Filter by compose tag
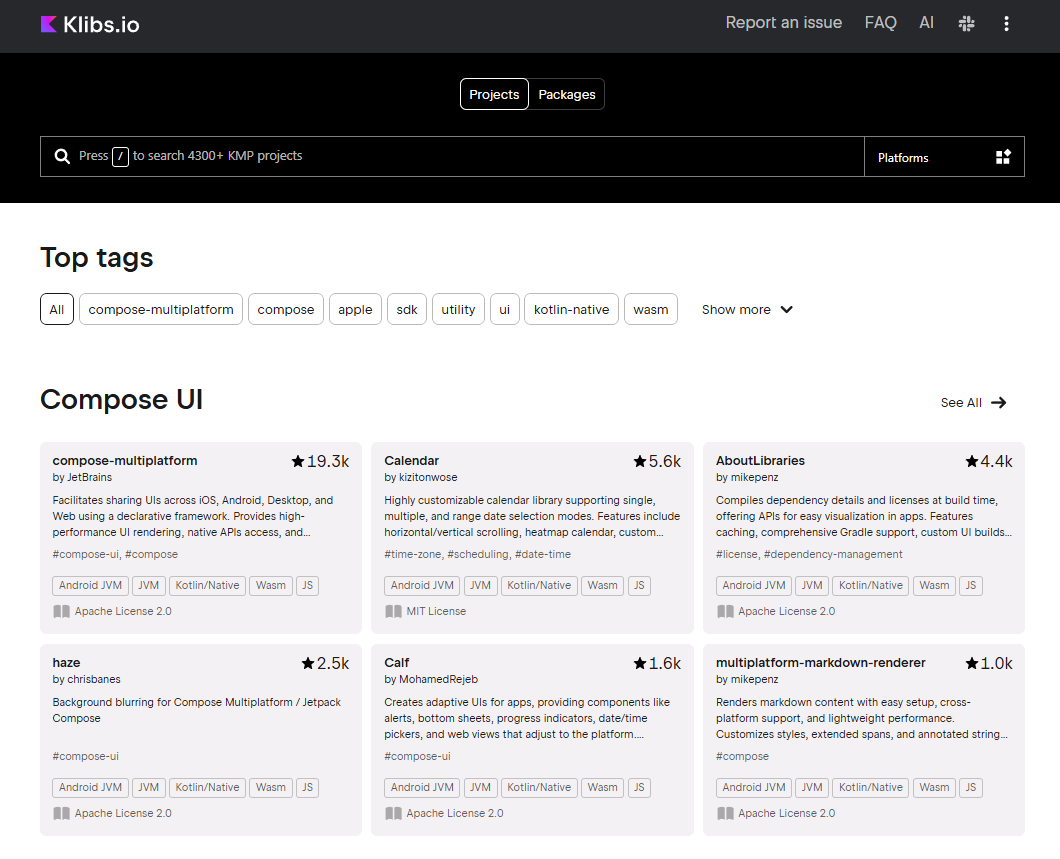Image resolution: width=1060 pixels, height=859 pixels. [286, 310]
